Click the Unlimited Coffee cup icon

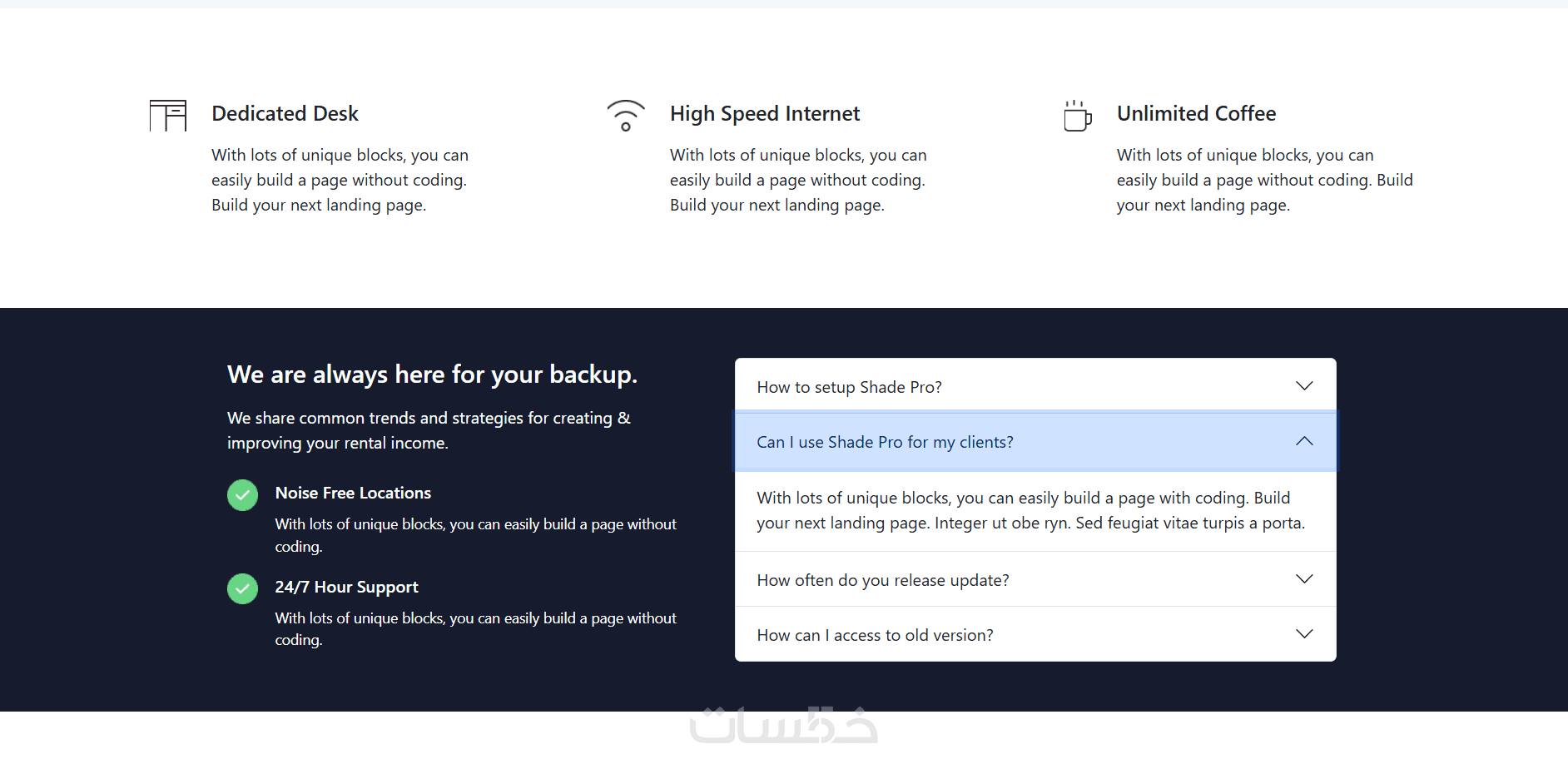pyautogui.click(x=1077, y=117)
